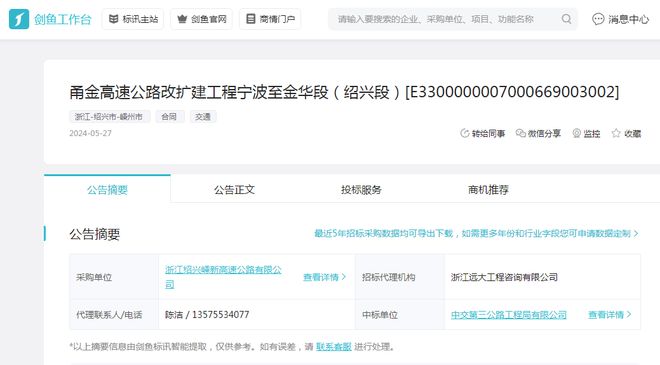Image resolution: width=660 pixels, height=365 pixels.
Task: Click the 标讯主站 book icon
Action: pos(114,19)
